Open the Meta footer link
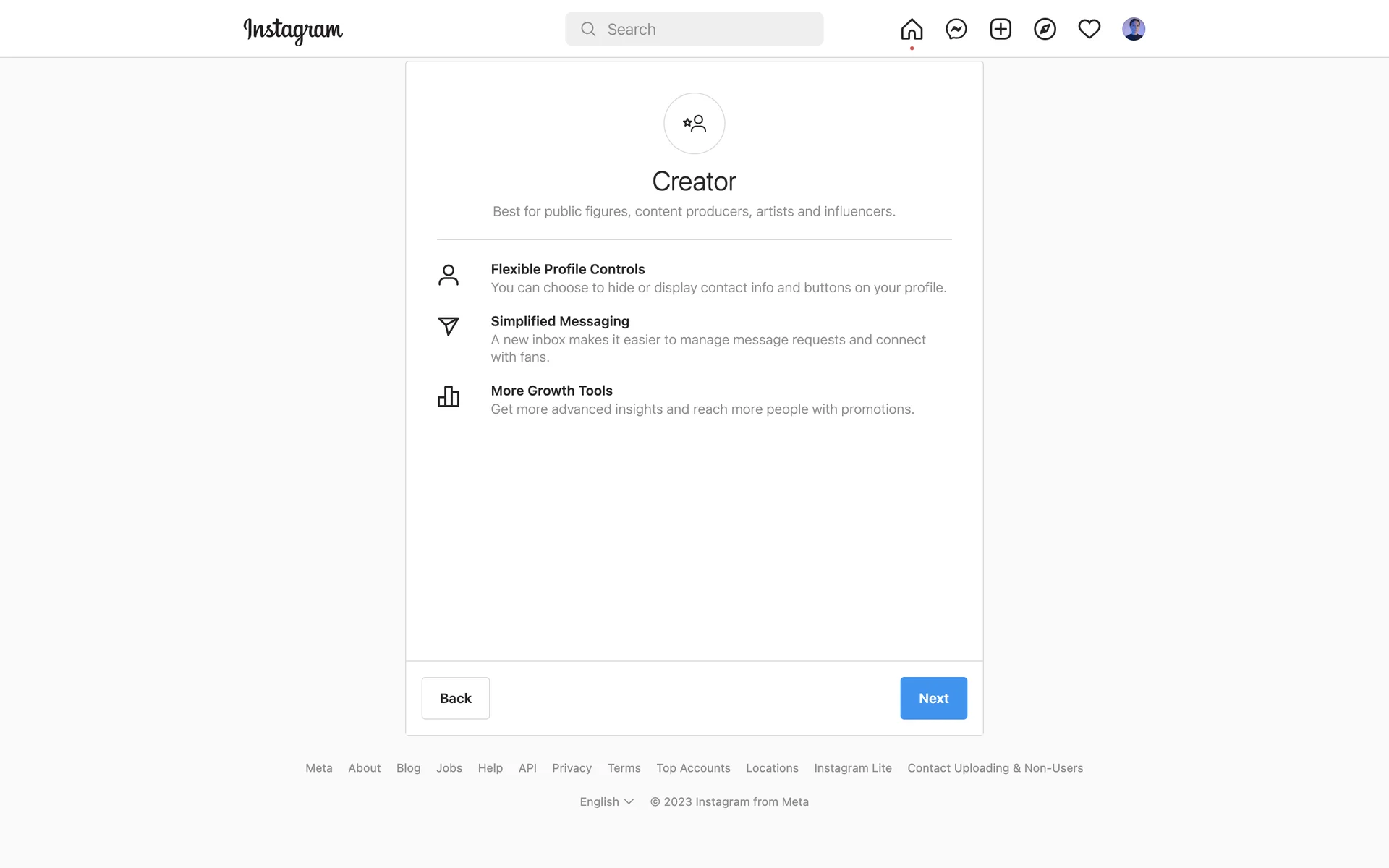 pyautogui.click(x=318, y=768)
